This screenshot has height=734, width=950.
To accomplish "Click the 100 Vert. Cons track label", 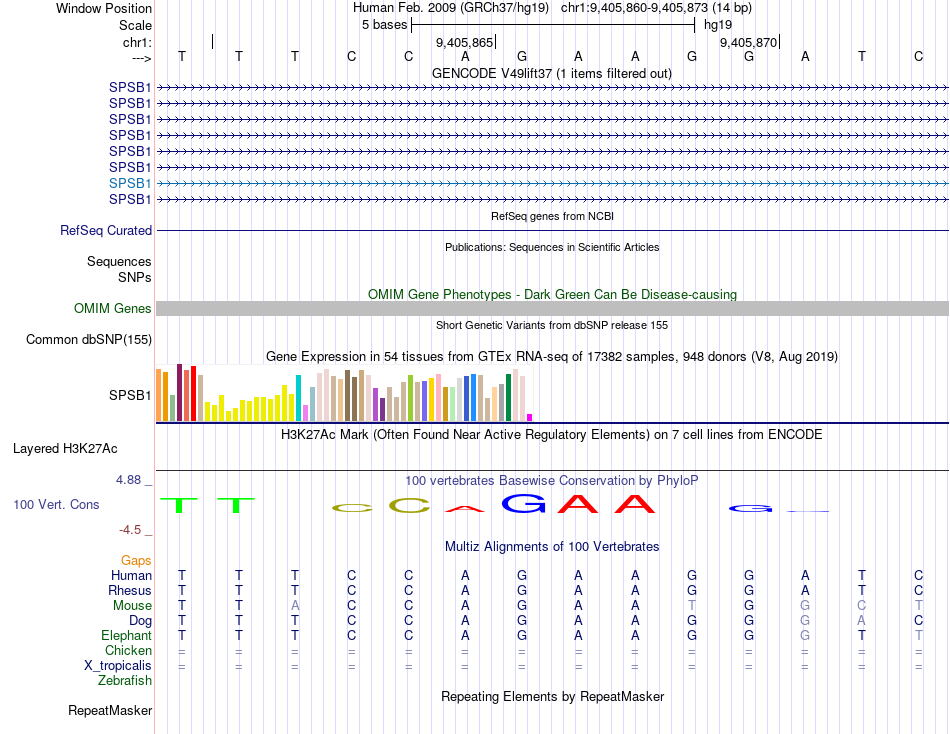I will point(56,504).
